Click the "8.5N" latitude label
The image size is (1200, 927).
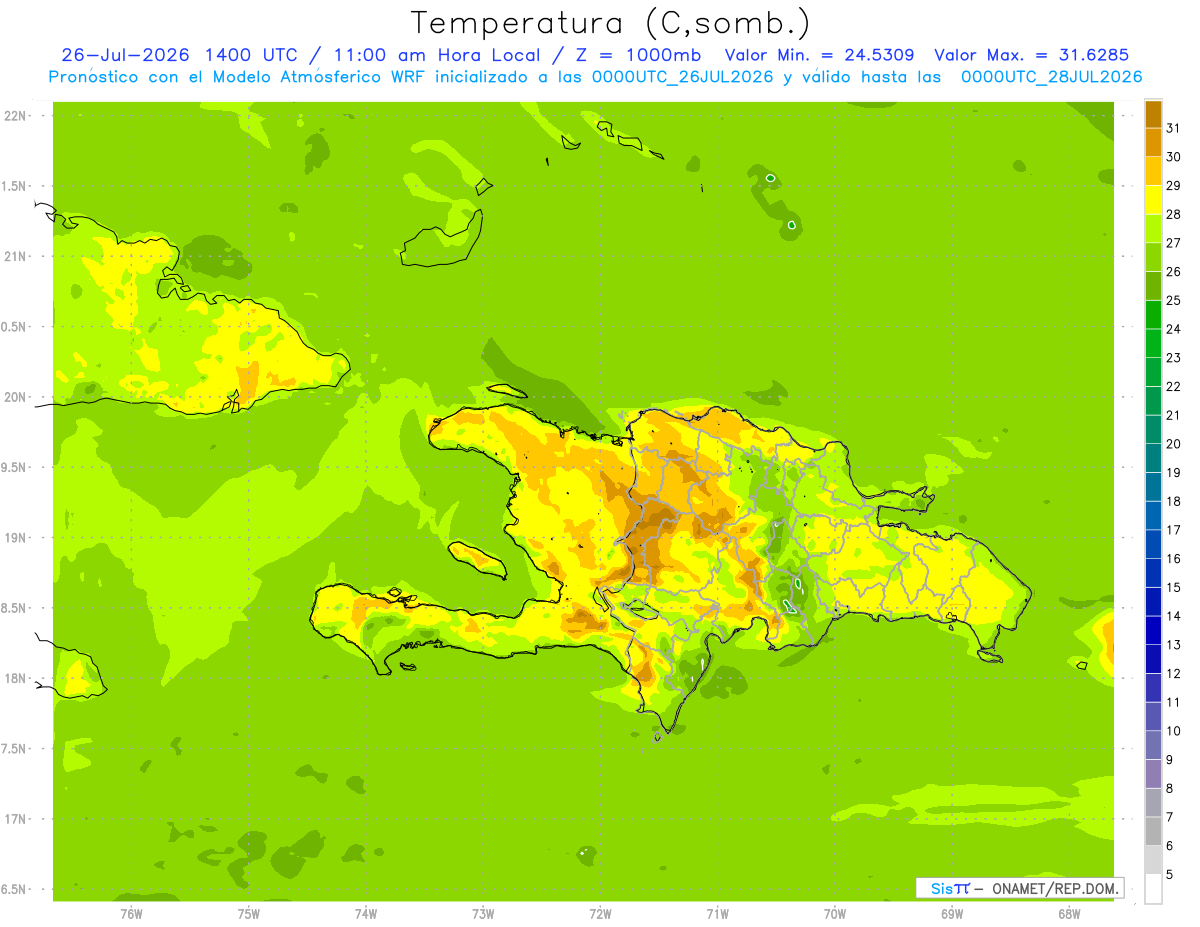coord(15,608)
